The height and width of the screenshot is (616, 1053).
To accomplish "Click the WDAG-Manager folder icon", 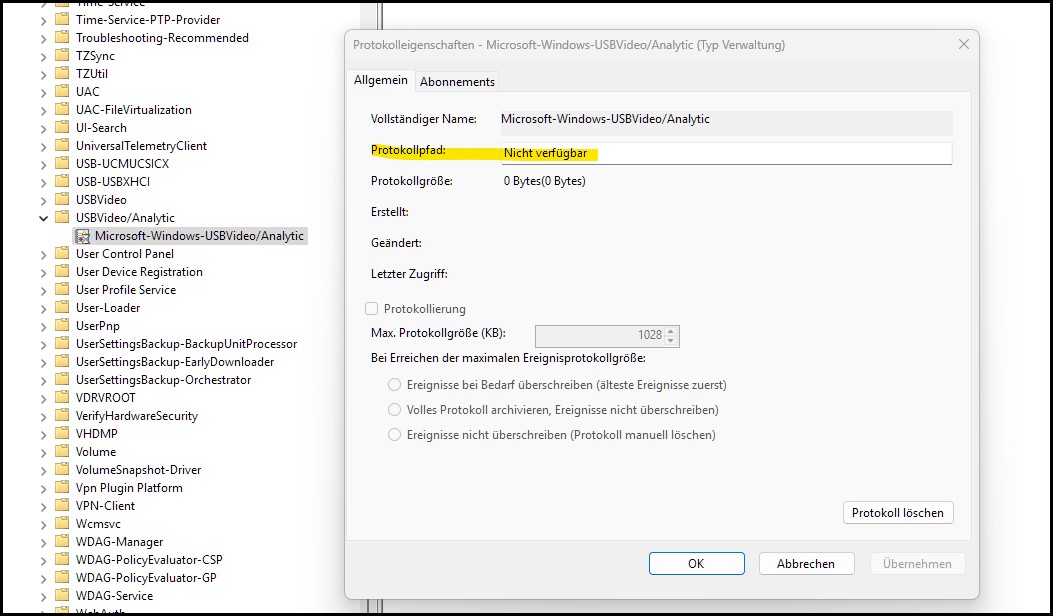I will click(x=62, y=541).
